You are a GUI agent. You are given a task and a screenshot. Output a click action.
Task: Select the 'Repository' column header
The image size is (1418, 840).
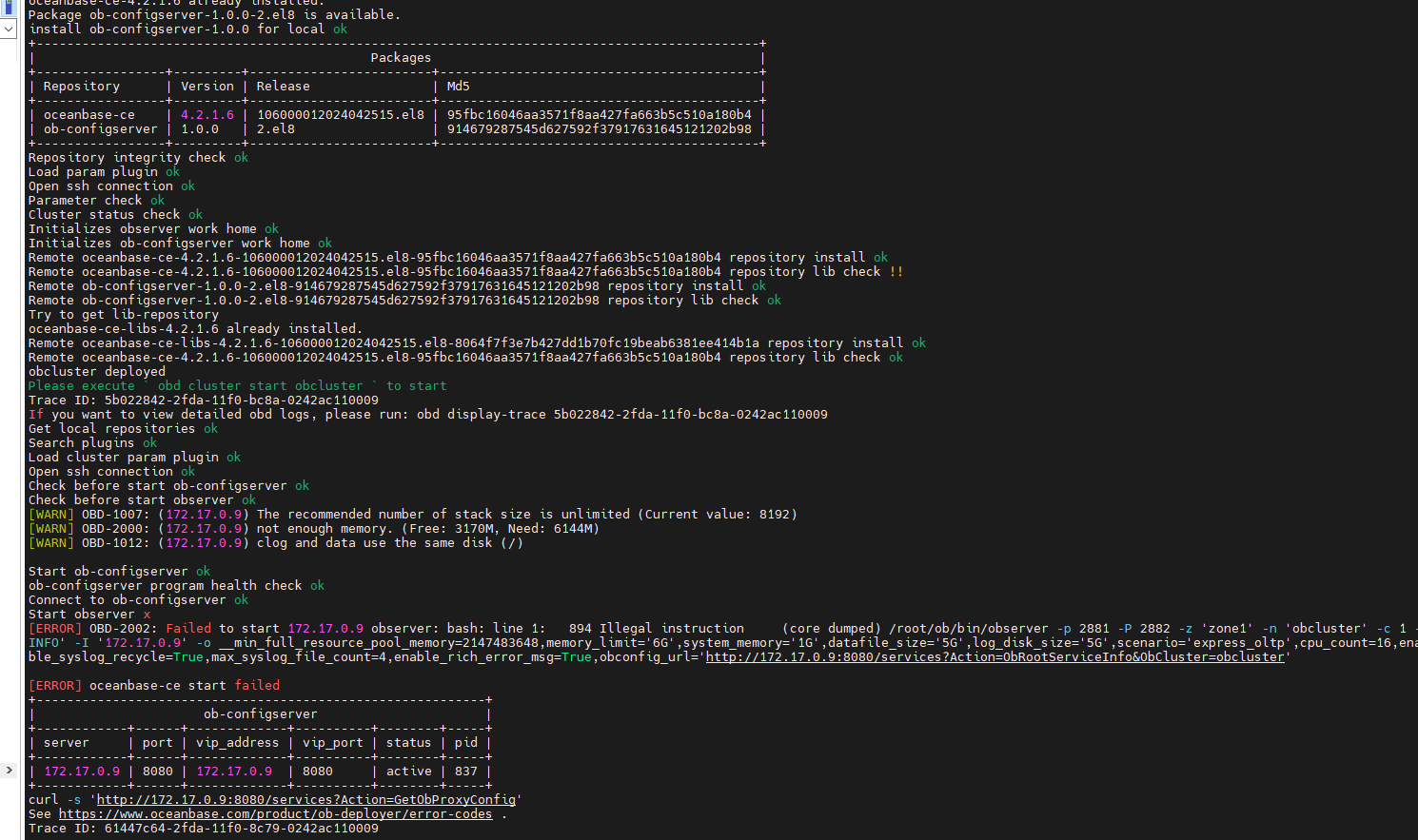pyautogui.click(x=82, y=87)
